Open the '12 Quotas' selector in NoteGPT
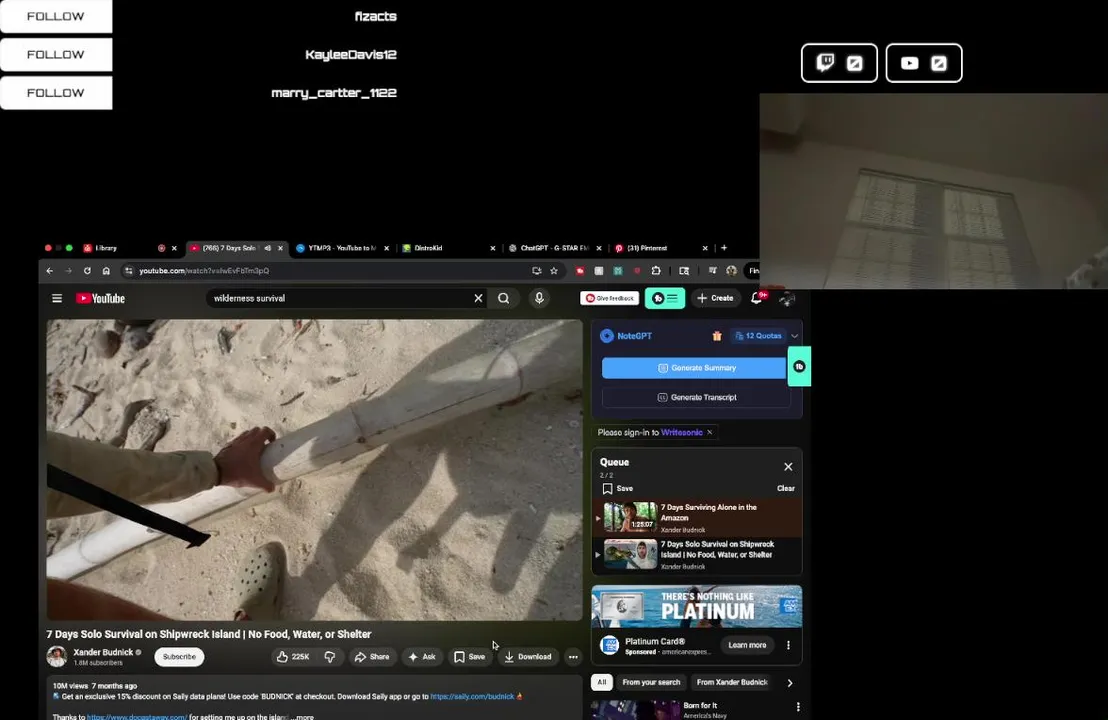The height and width of the screenshot is (720, 1108). pos(758,336)
